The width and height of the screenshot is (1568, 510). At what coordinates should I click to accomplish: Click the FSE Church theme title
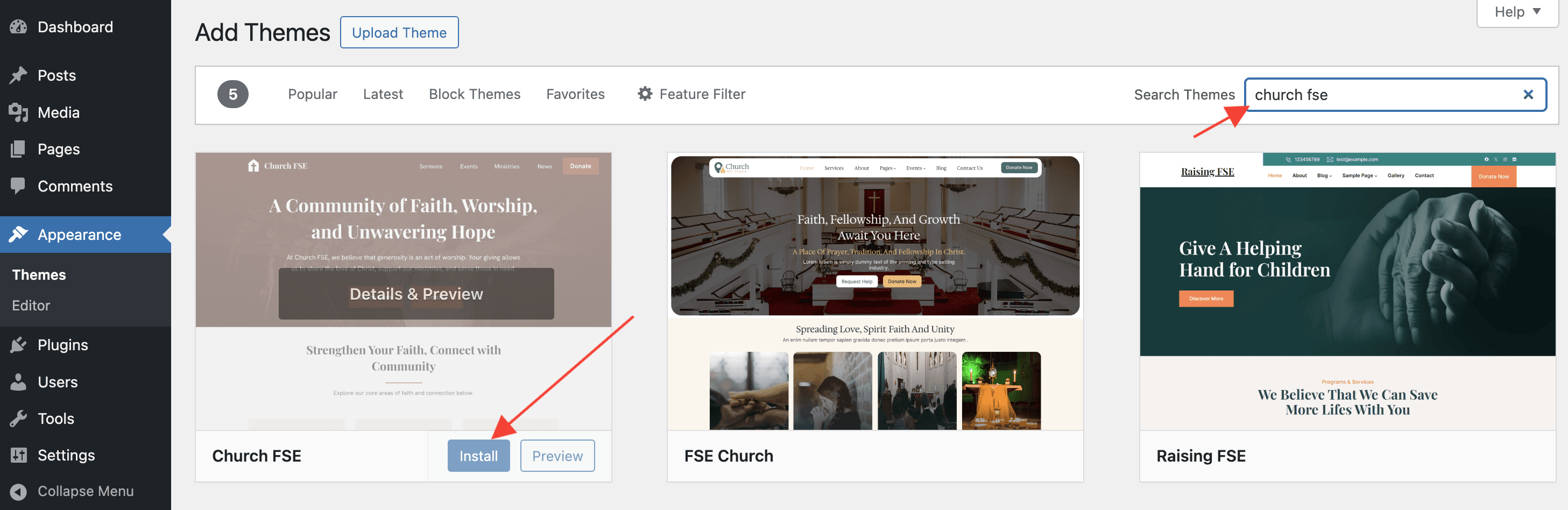(x=729, y=456)
